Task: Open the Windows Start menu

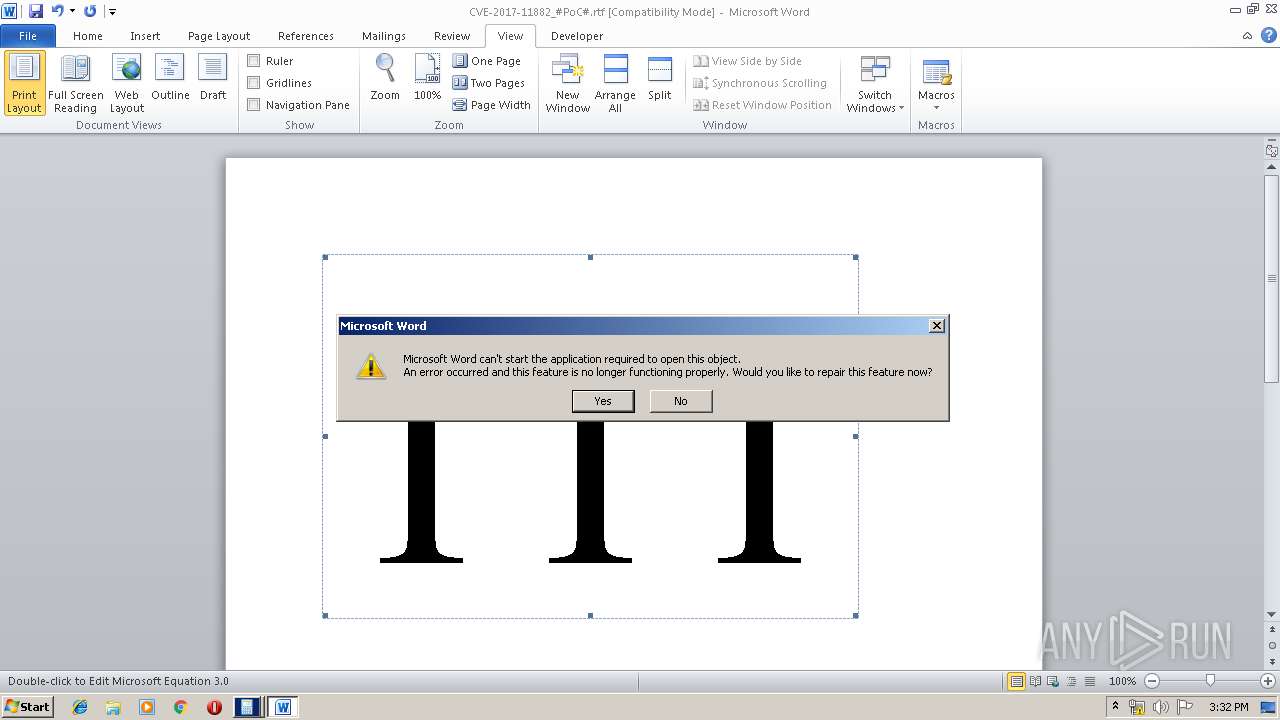Action: tap(28, 707)
